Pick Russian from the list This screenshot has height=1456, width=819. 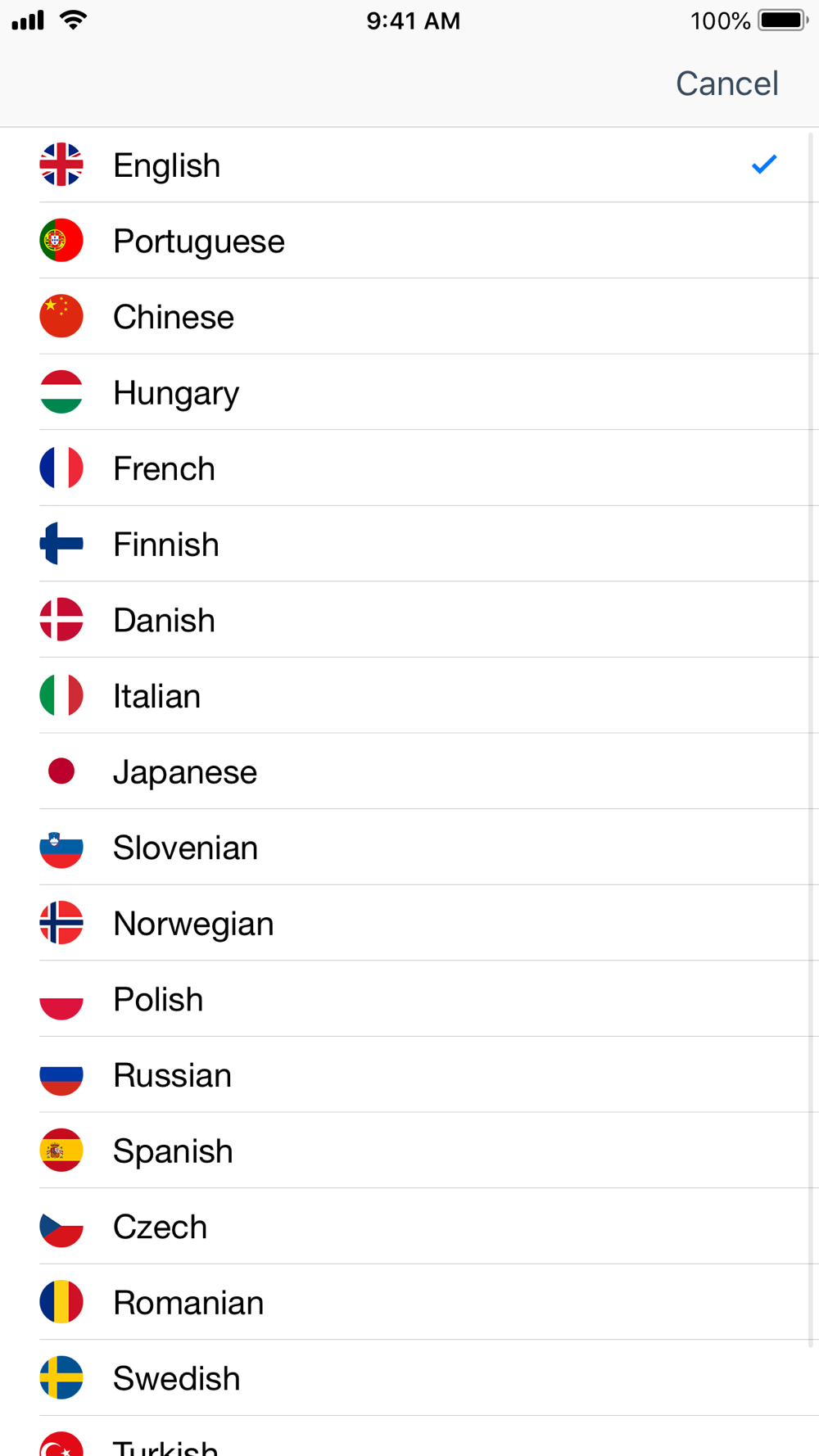[x=172, y=1075]
